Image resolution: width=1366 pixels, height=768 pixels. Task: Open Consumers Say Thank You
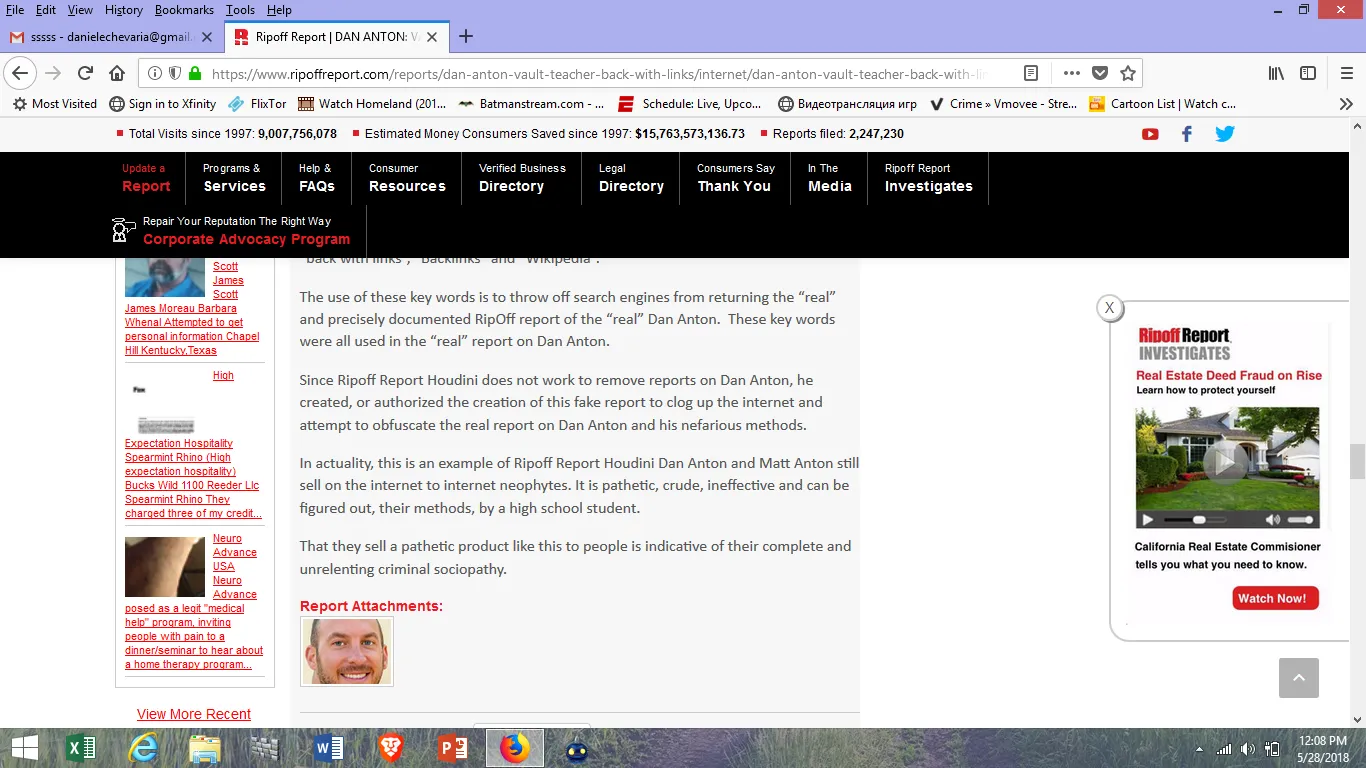(736, 178)
